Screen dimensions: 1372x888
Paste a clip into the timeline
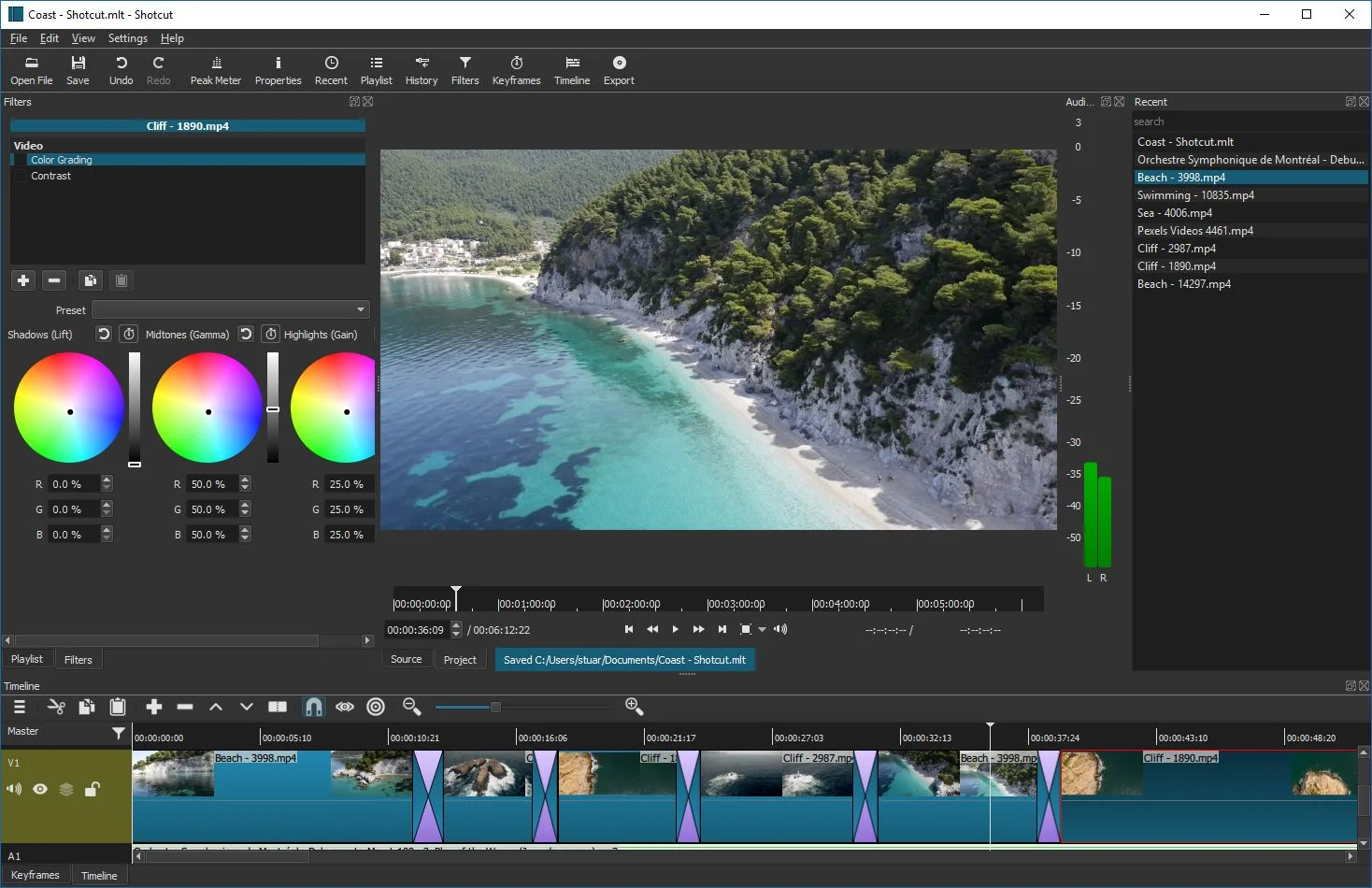pyautogui.click(x=117, y=707)
